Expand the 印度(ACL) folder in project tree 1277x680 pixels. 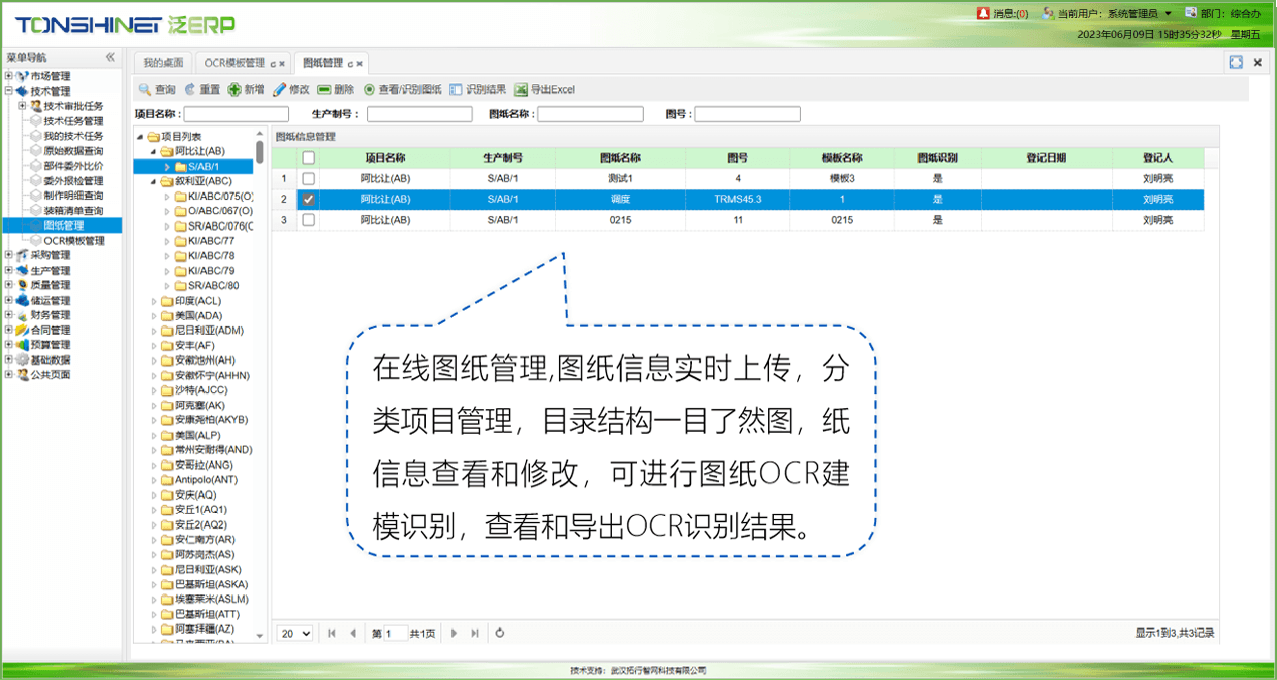point(154,301)
